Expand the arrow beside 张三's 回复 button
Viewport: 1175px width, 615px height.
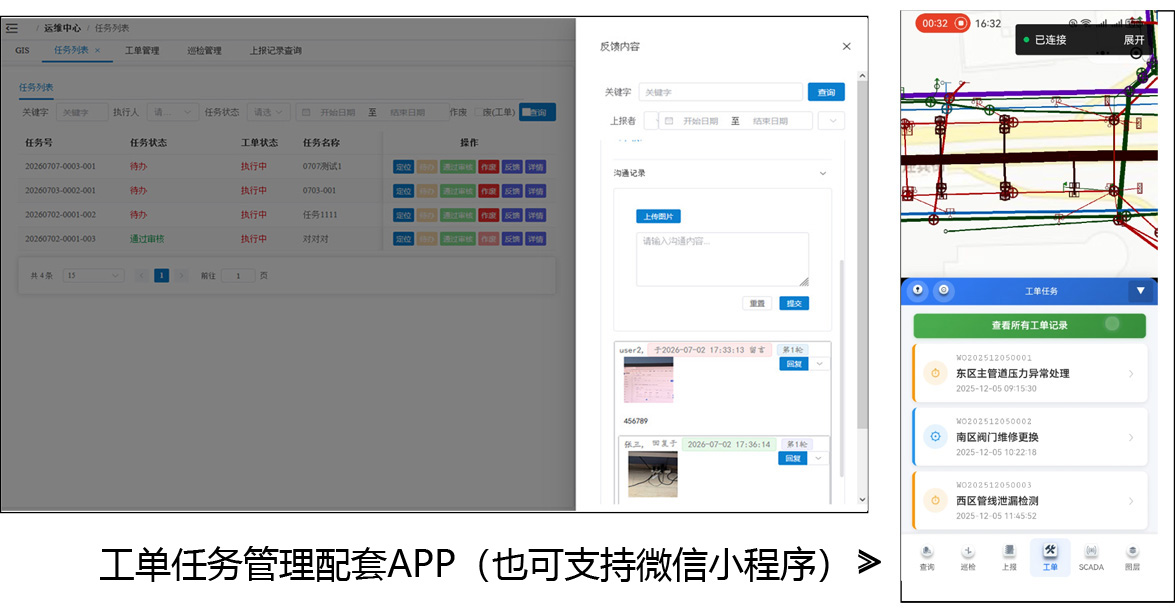click(818, 458)
